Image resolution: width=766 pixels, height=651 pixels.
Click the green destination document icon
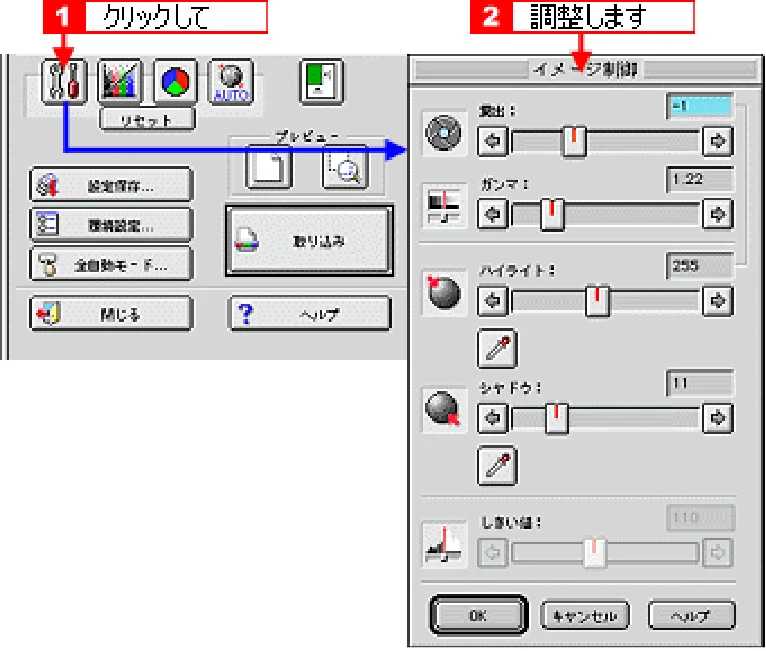pos(321,81)
